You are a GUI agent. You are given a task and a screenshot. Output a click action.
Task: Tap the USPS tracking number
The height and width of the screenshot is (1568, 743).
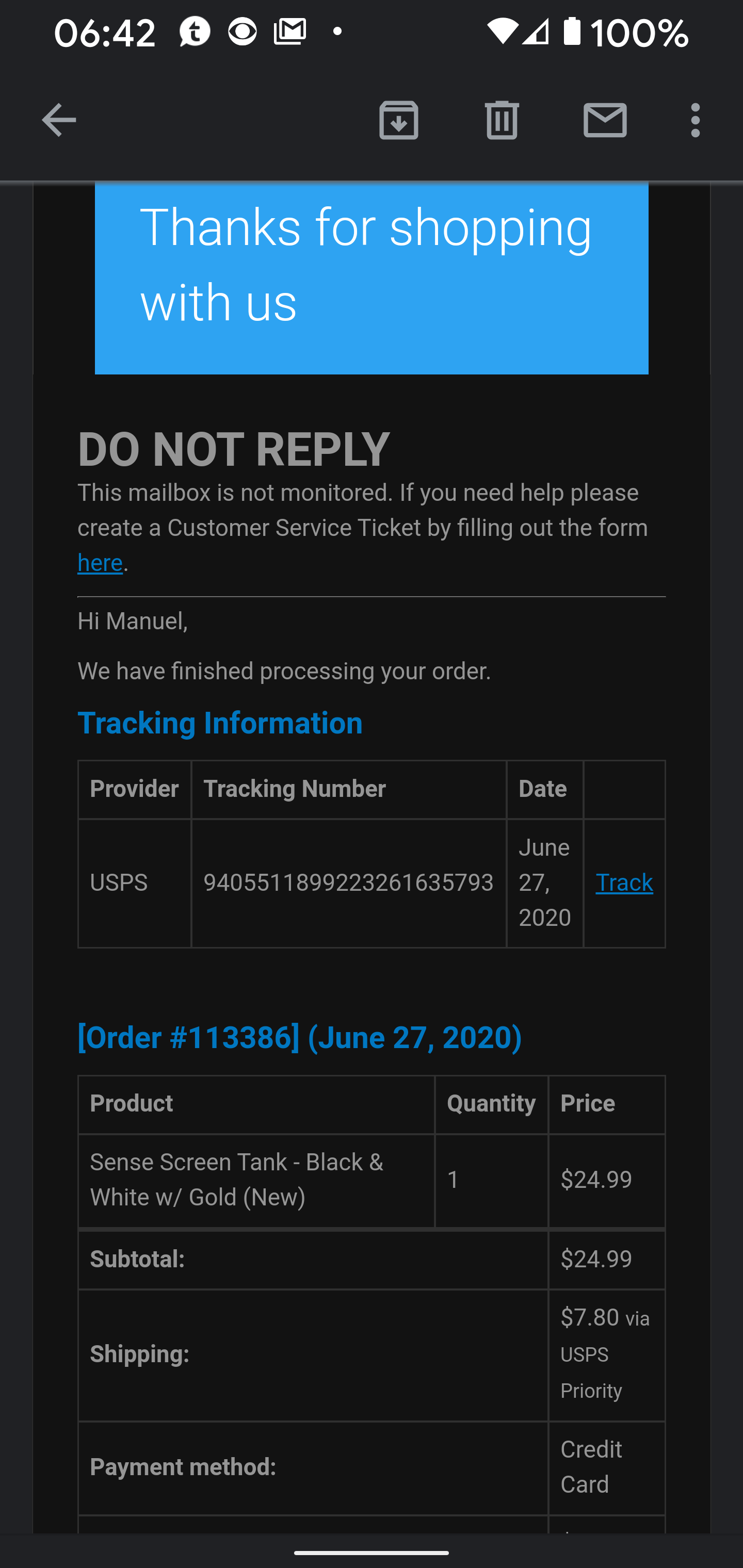coord(348,883)
